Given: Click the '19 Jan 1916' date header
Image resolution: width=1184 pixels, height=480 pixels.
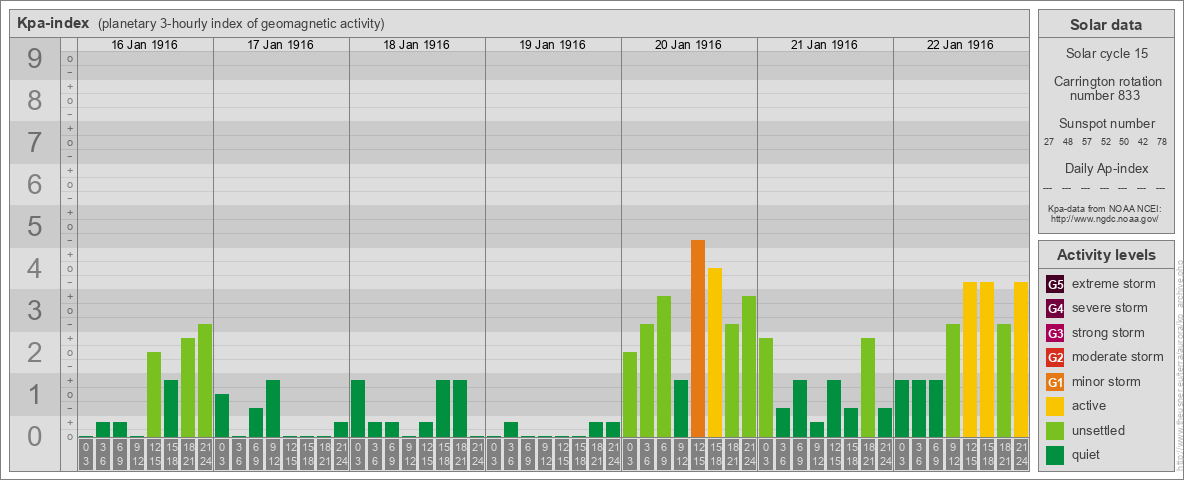Looking at the screenshot, I should (x=553, y=45).
